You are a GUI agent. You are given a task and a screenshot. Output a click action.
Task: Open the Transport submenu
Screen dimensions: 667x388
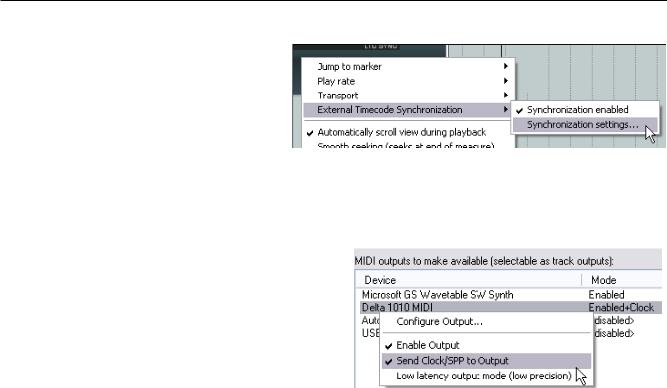(408, 95)
